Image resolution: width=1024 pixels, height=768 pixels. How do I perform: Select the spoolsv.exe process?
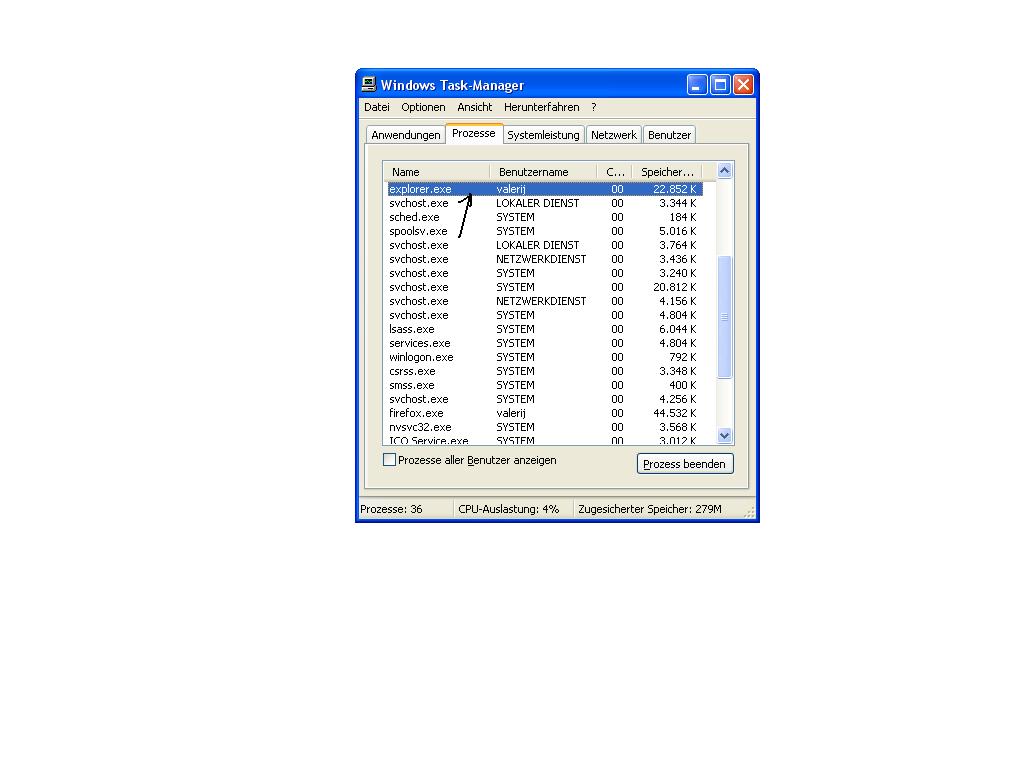(x=545, y=231)
